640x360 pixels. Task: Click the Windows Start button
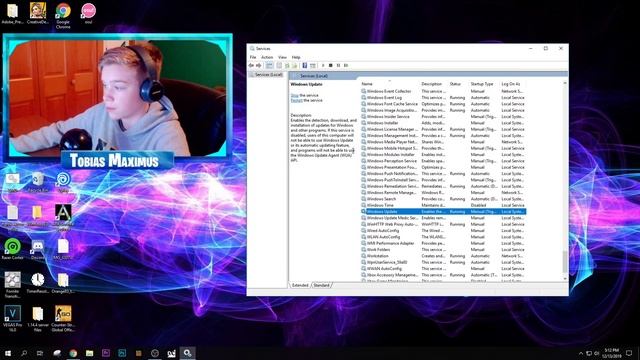[8, 353]
